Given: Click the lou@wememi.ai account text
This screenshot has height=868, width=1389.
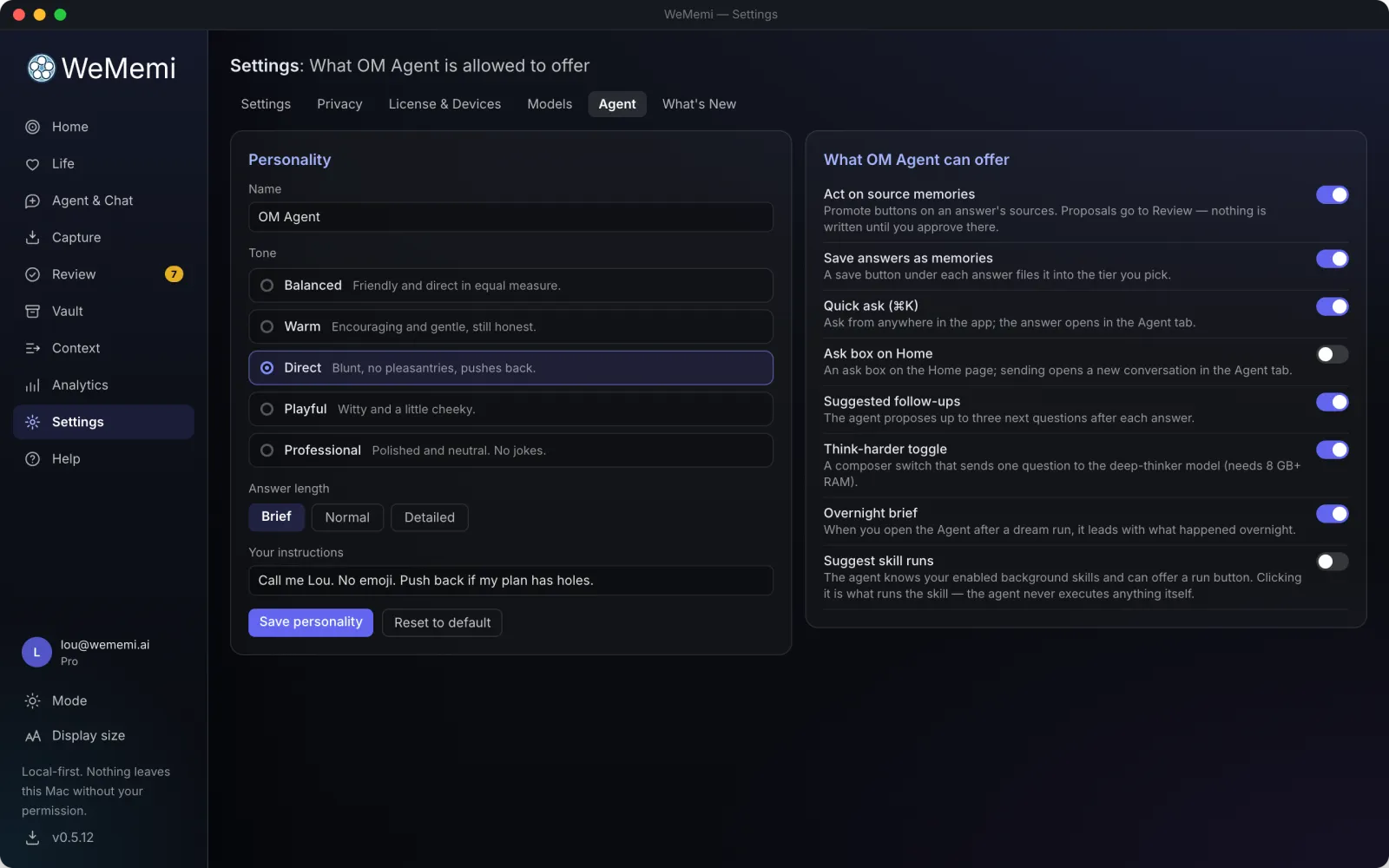Looking at the screenshot, I should [x=105, y=645].
